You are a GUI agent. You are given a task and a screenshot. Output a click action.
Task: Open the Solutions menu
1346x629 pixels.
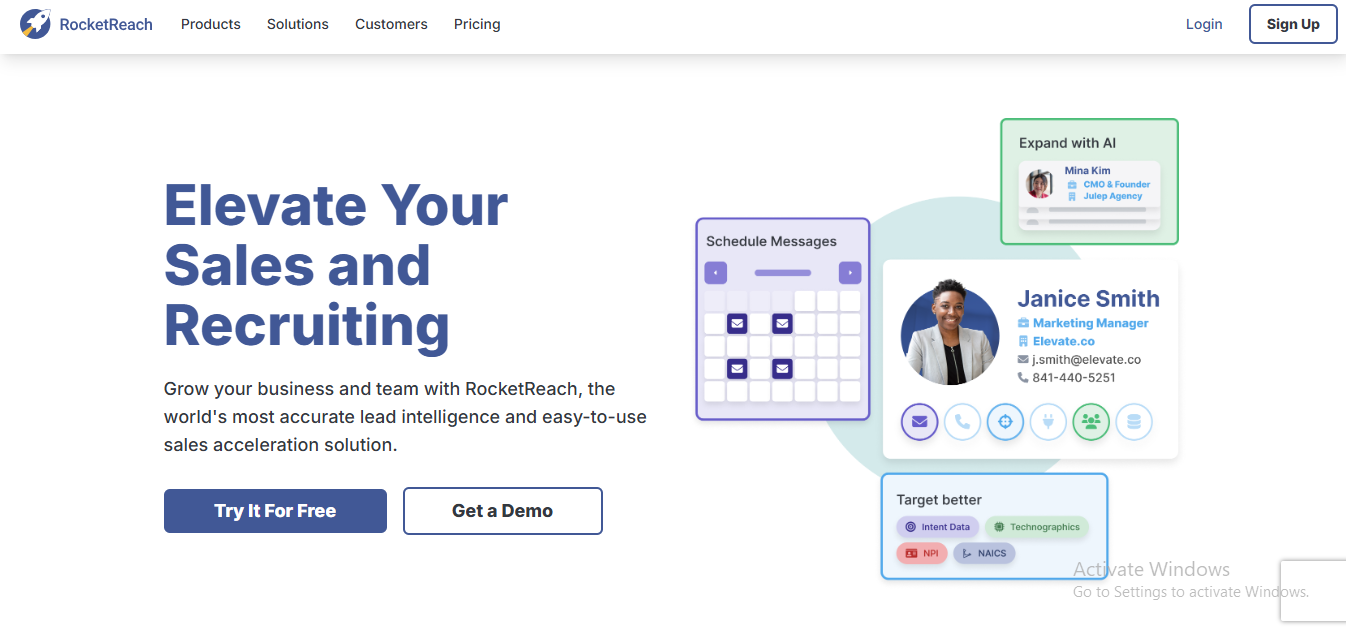click(x=298, y=24)
